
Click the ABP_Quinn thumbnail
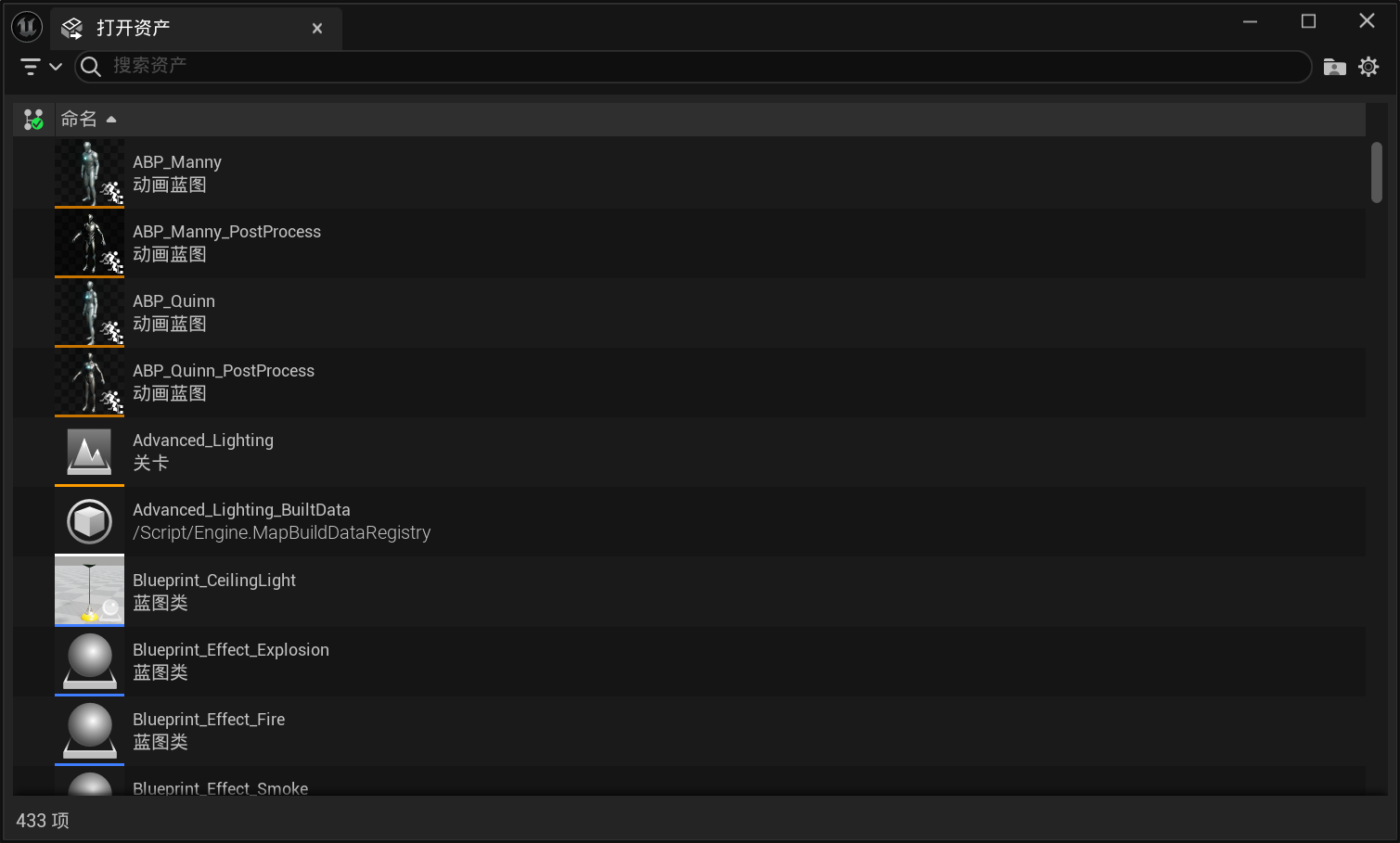(x=89, y=313)
